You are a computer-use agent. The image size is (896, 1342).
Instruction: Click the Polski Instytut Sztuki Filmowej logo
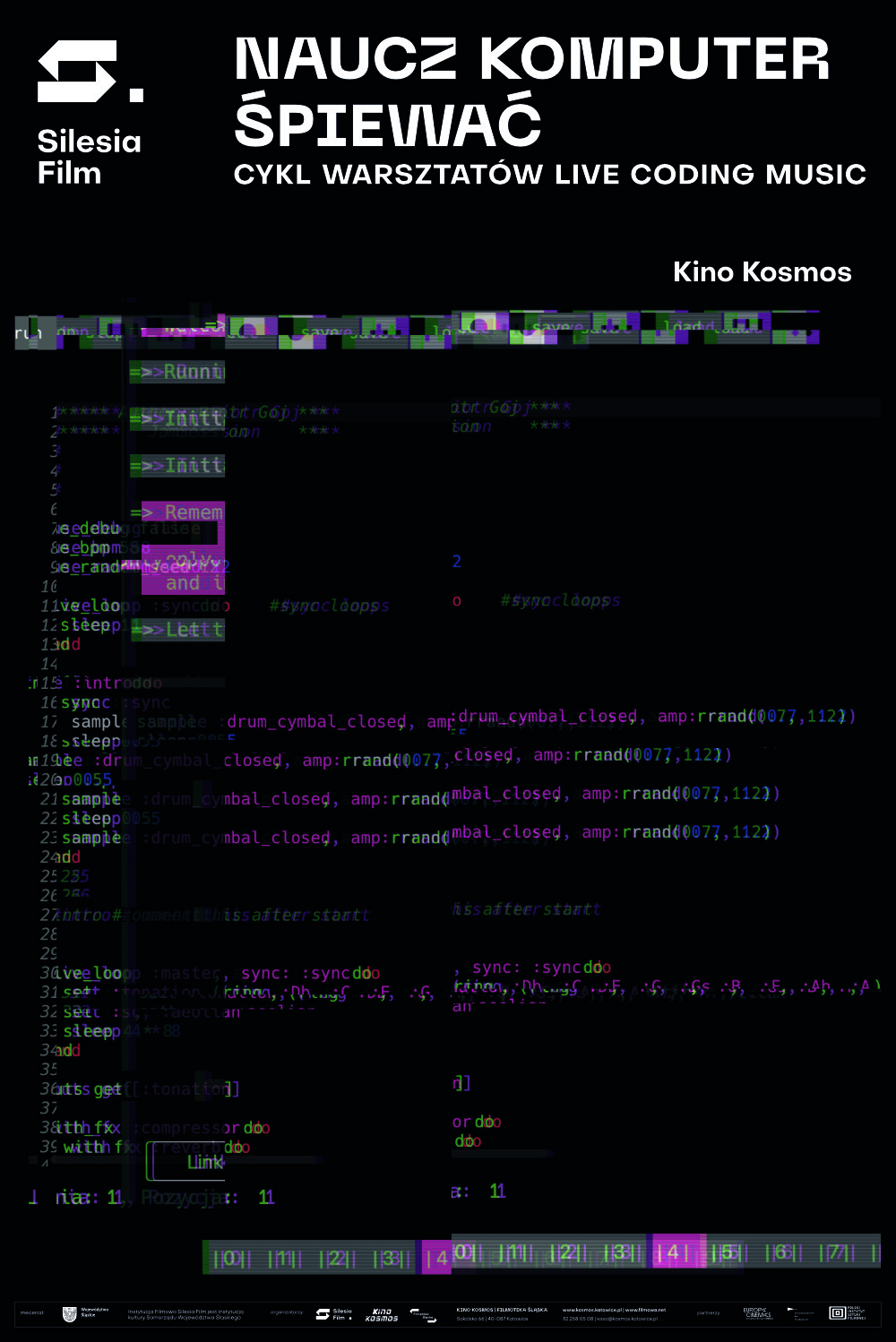click(x=847, y=1313)
